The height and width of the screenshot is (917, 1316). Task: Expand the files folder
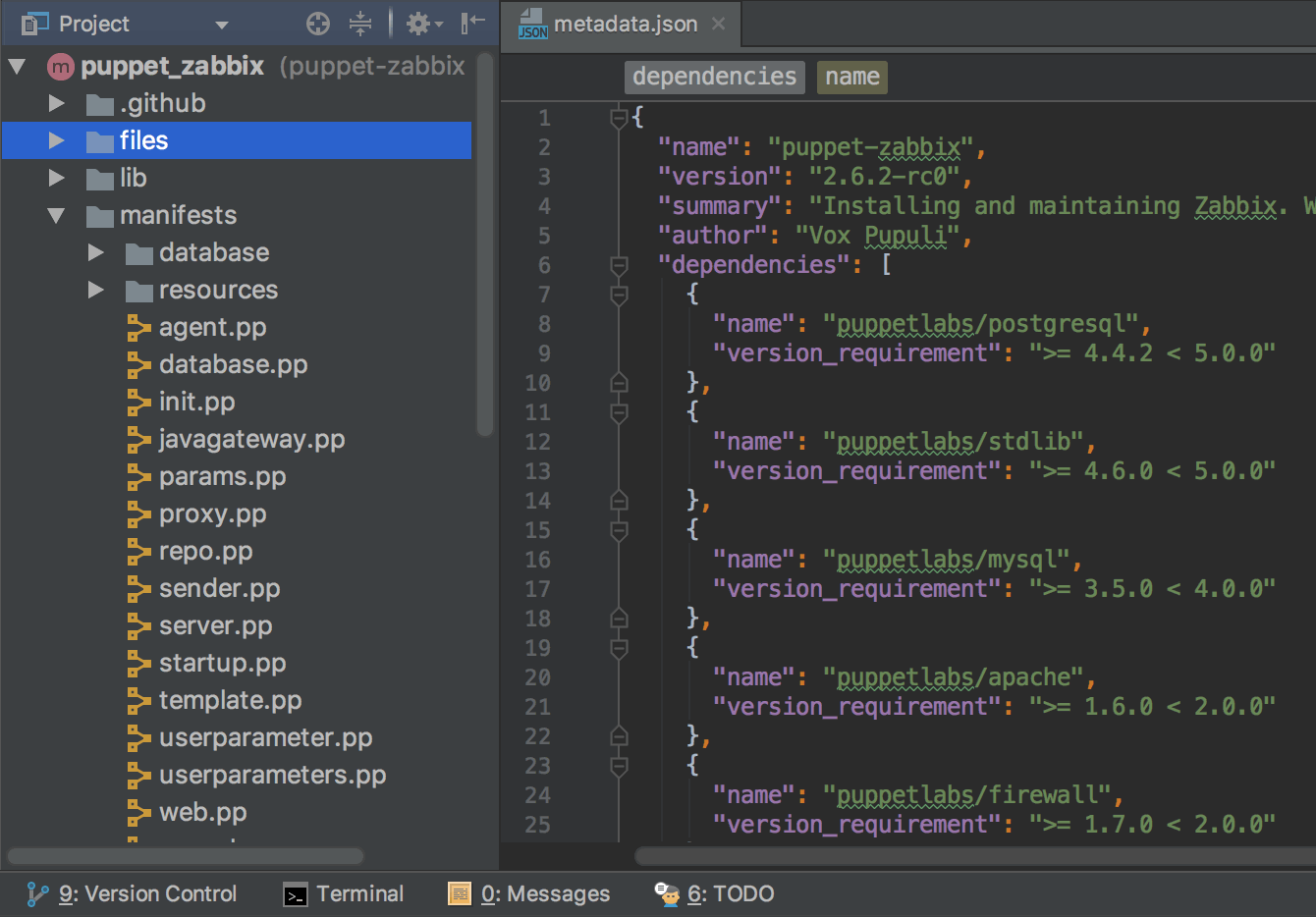[x=57, y=140]
